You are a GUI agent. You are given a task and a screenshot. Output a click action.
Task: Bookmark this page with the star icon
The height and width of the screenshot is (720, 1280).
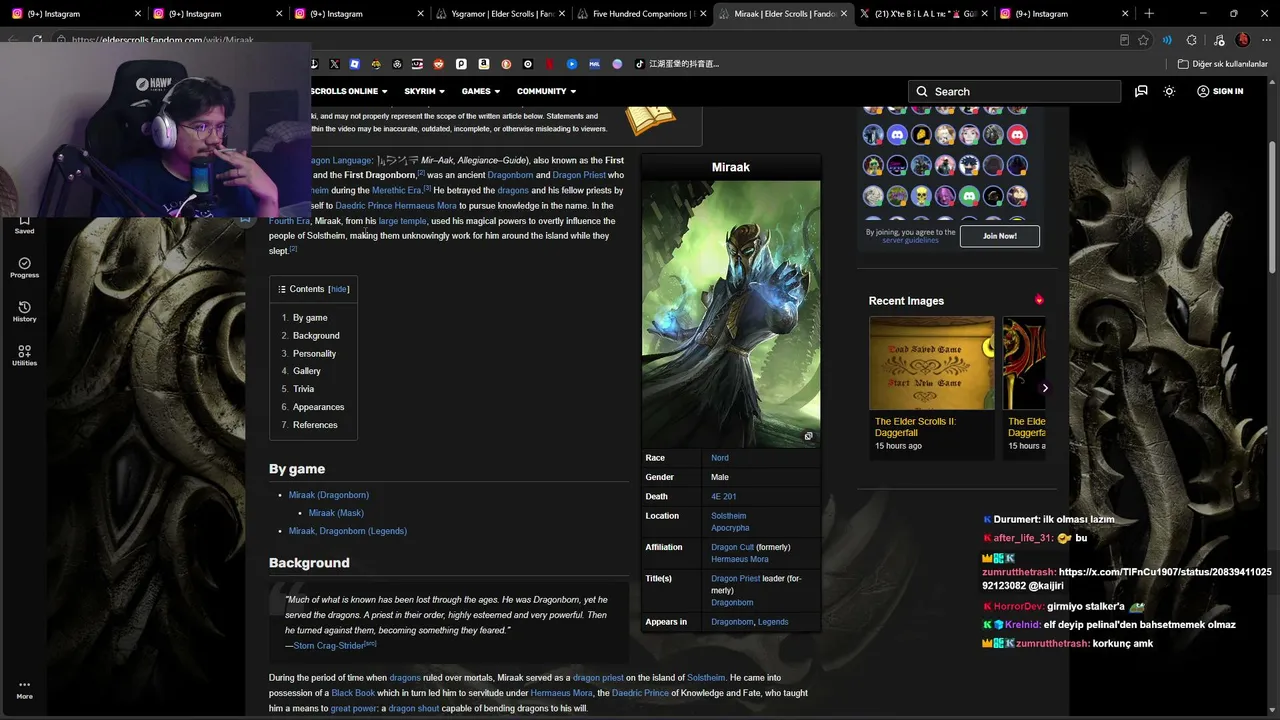coord(1143,40)
